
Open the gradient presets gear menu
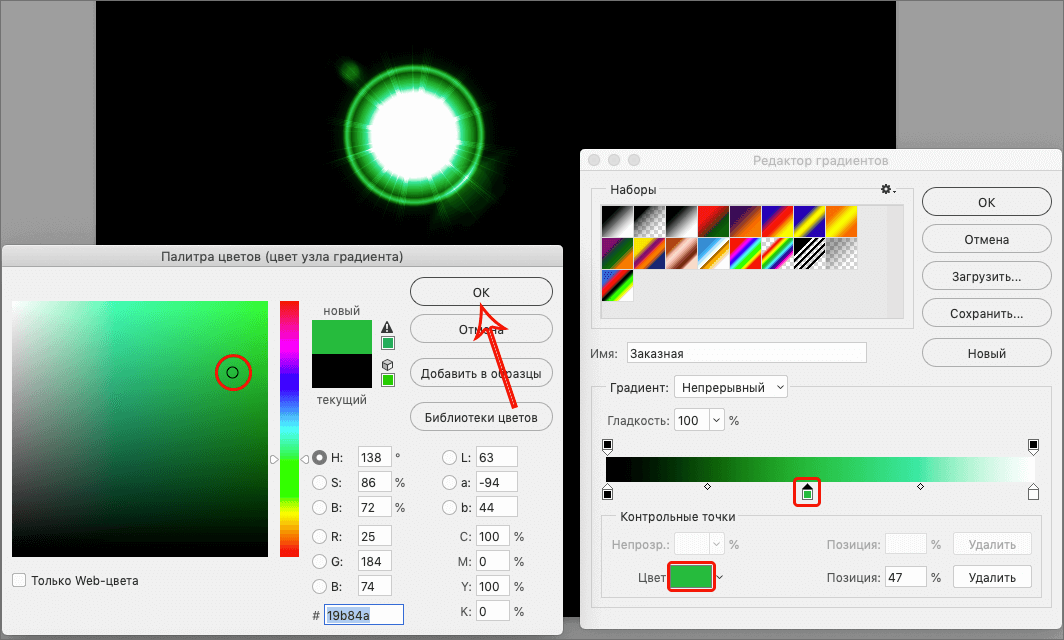(887, 190)
